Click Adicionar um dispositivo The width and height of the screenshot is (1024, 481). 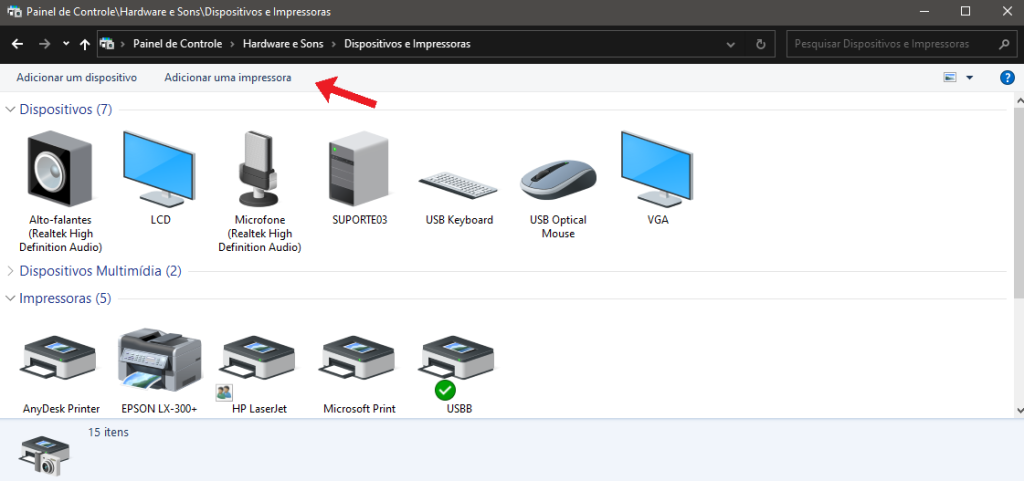pyautogui.click(x=76, y=77)
